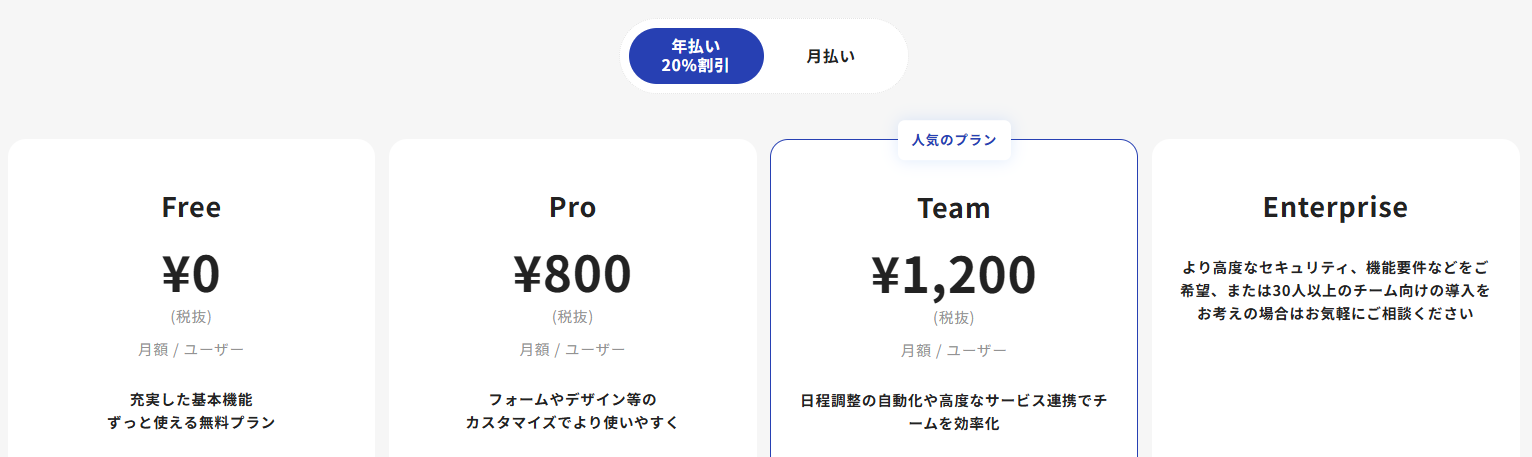Click 月額 / ユーザー in the Free card

tap(191, 350)
